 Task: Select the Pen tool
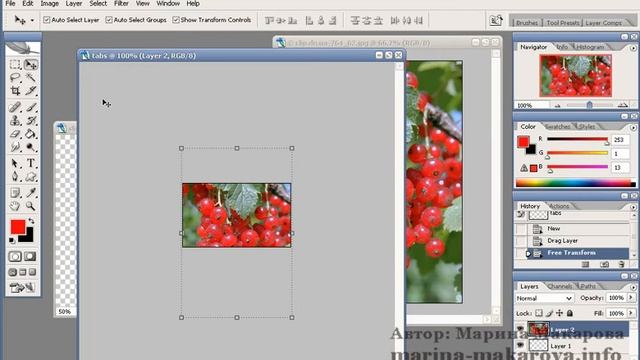(15, 176)
